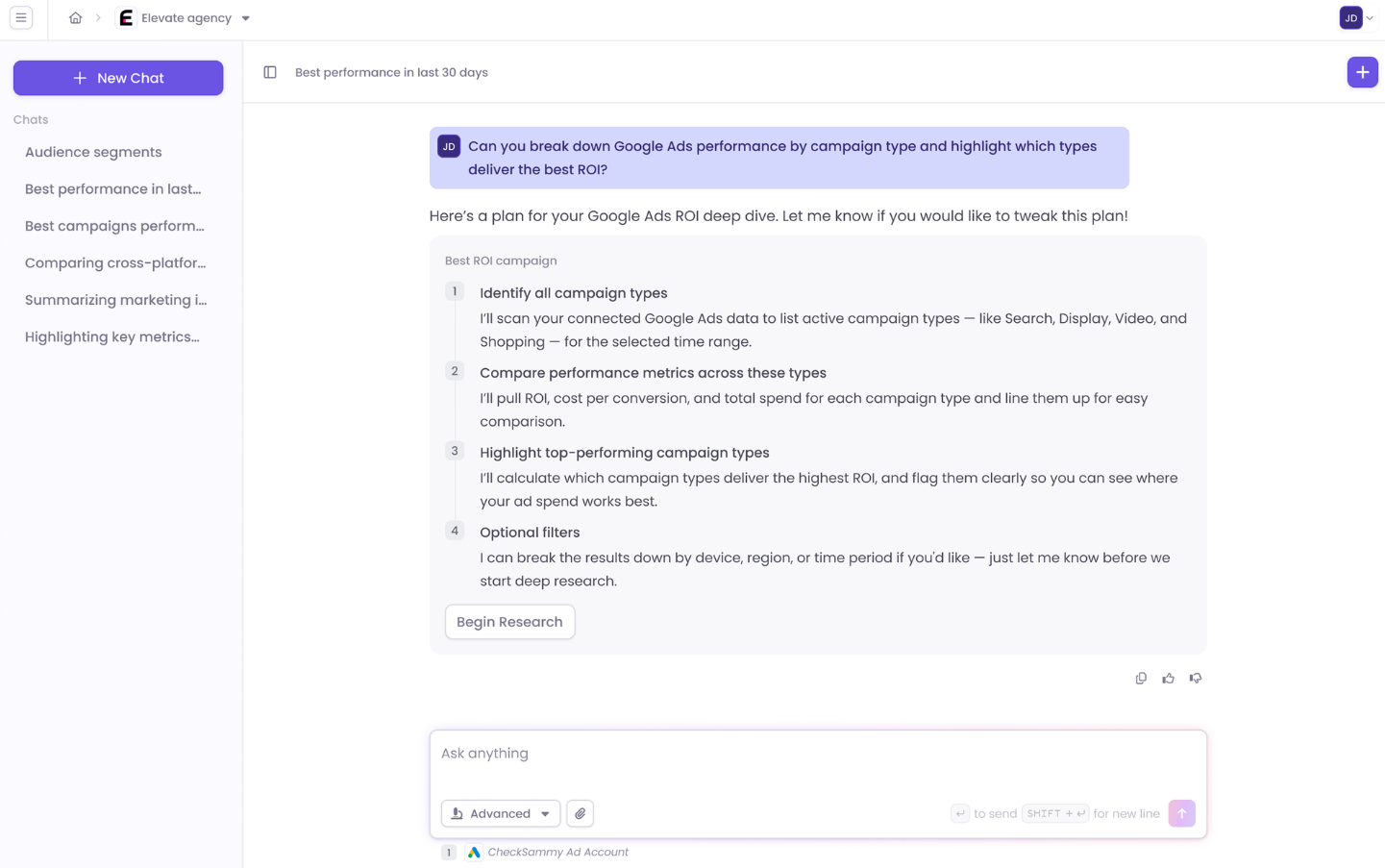Start a New Chat
The width and height of the screenshot is (1385, 868).
(x=118, y=78)
